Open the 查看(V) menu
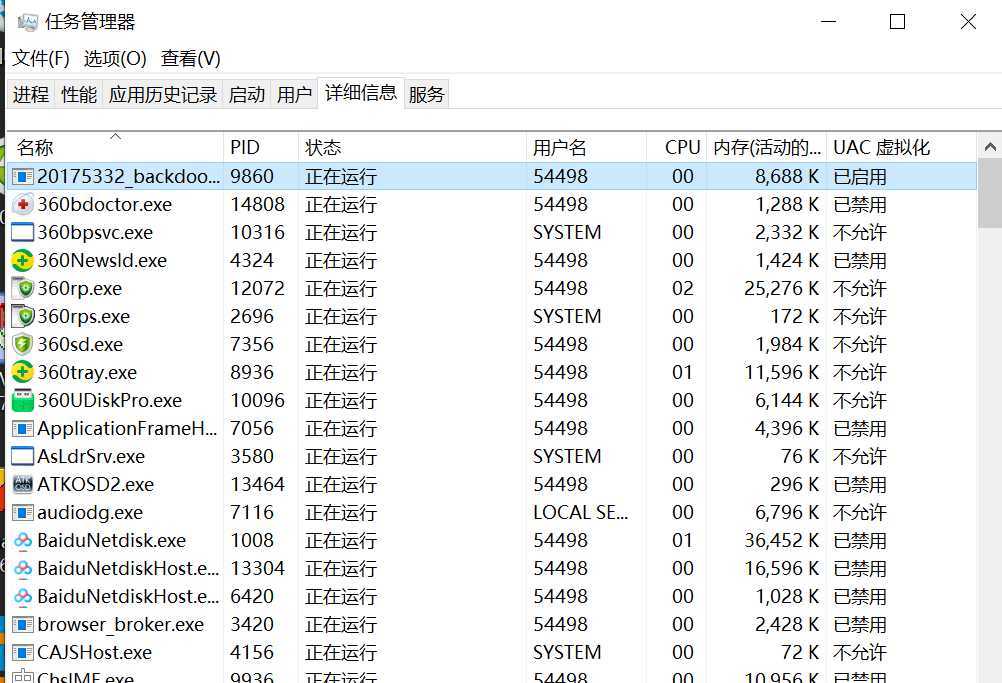Image resolution: width=1002 pixels, height=683 pixels. [x=190, y=59]
